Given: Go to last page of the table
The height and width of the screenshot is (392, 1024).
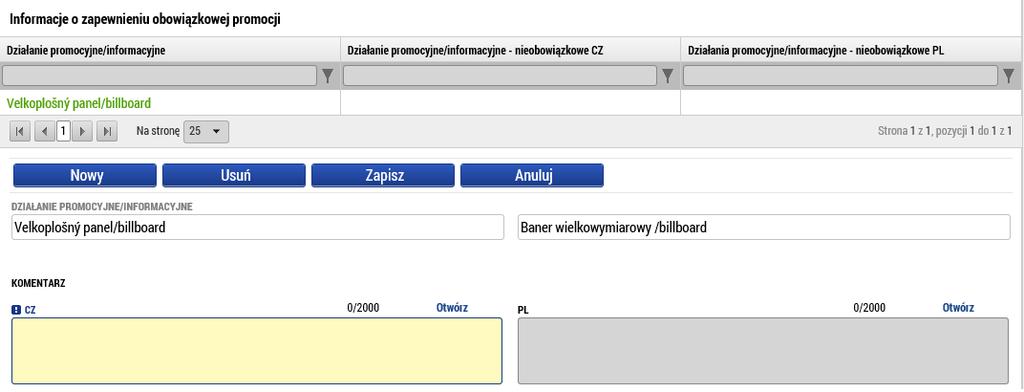Looking at the screenshot, I should tap(106, 131).
